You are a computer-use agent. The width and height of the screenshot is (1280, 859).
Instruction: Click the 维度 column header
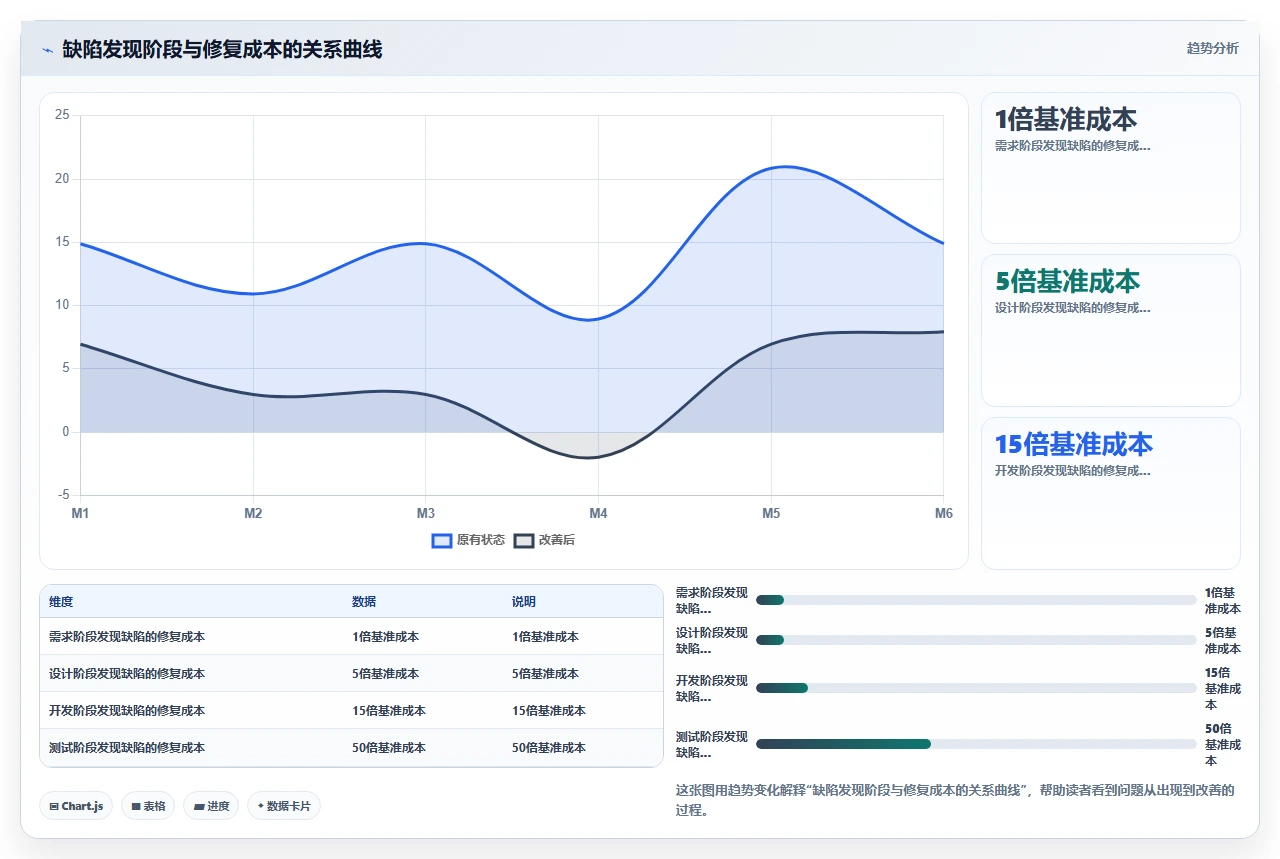click(x=61, y=602)
